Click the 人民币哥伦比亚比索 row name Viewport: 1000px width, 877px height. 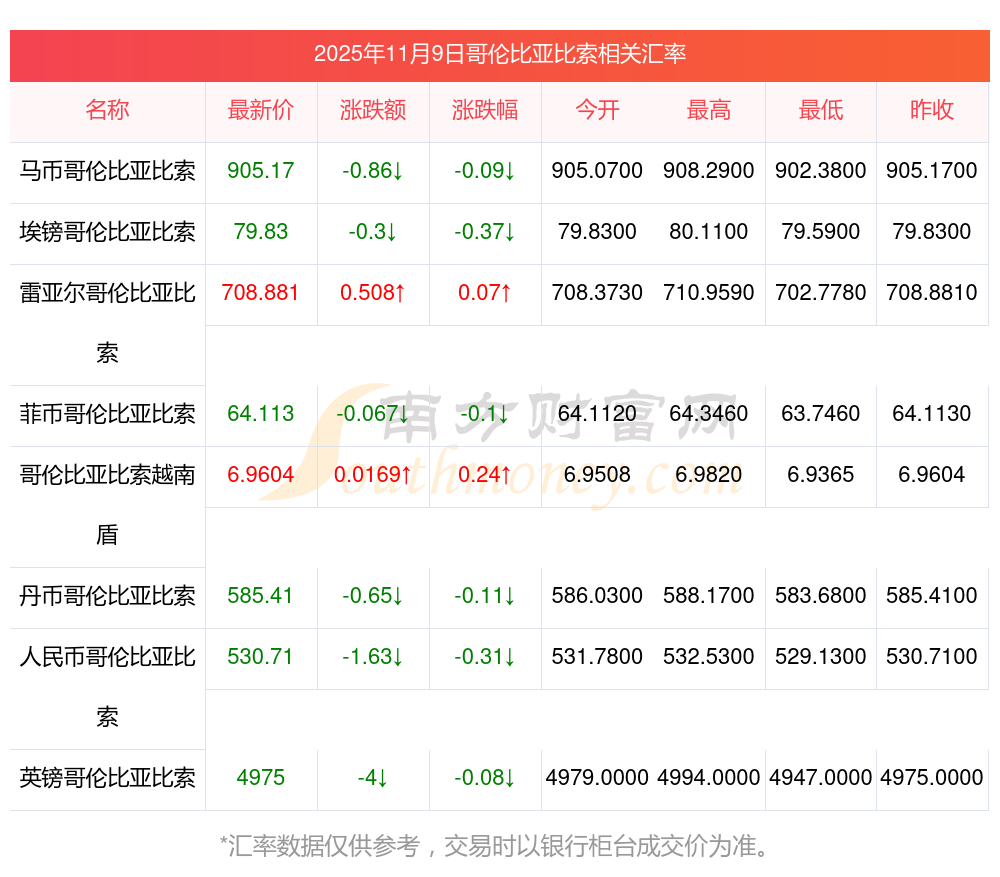(x=107, y=685)
